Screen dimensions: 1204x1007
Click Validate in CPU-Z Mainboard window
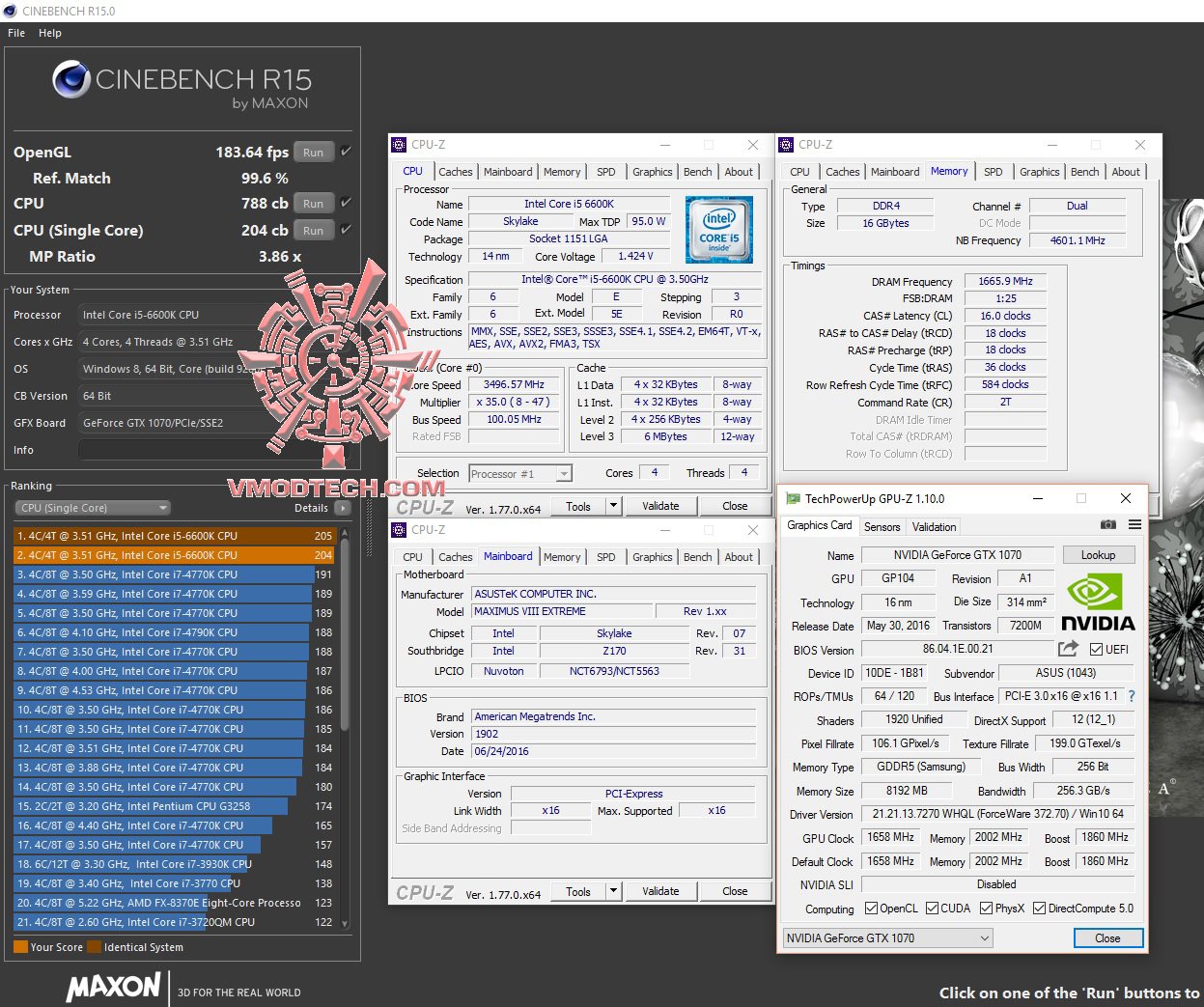(660, 891)
